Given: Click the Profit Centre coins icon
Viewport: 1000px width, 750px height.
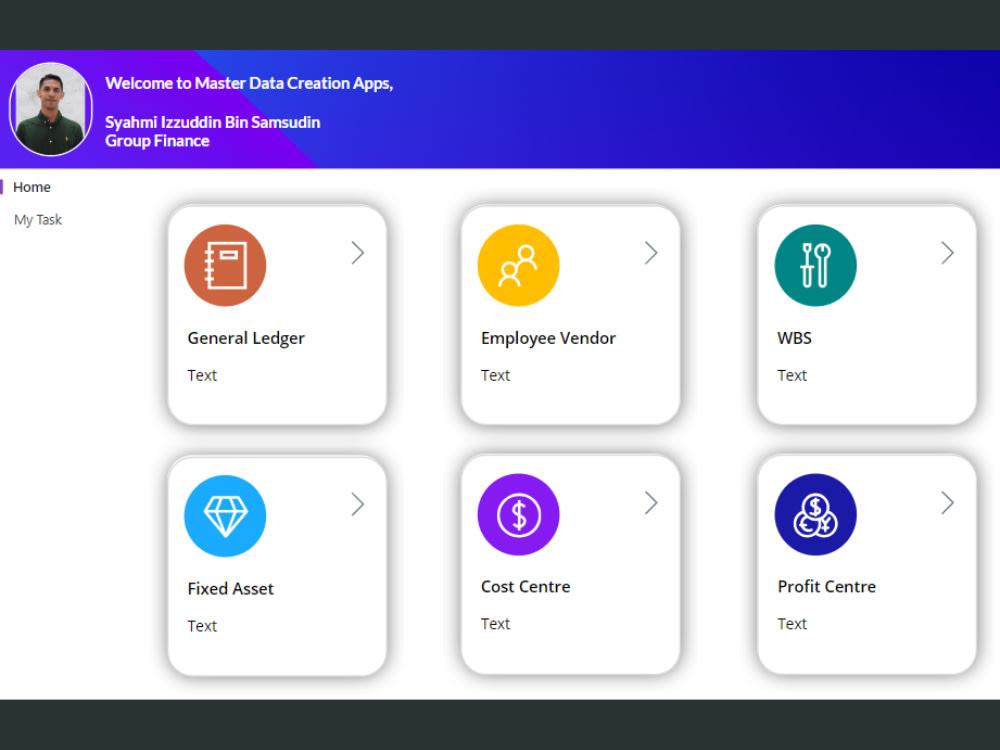Looking at the screenshot, I should point(815,514).
